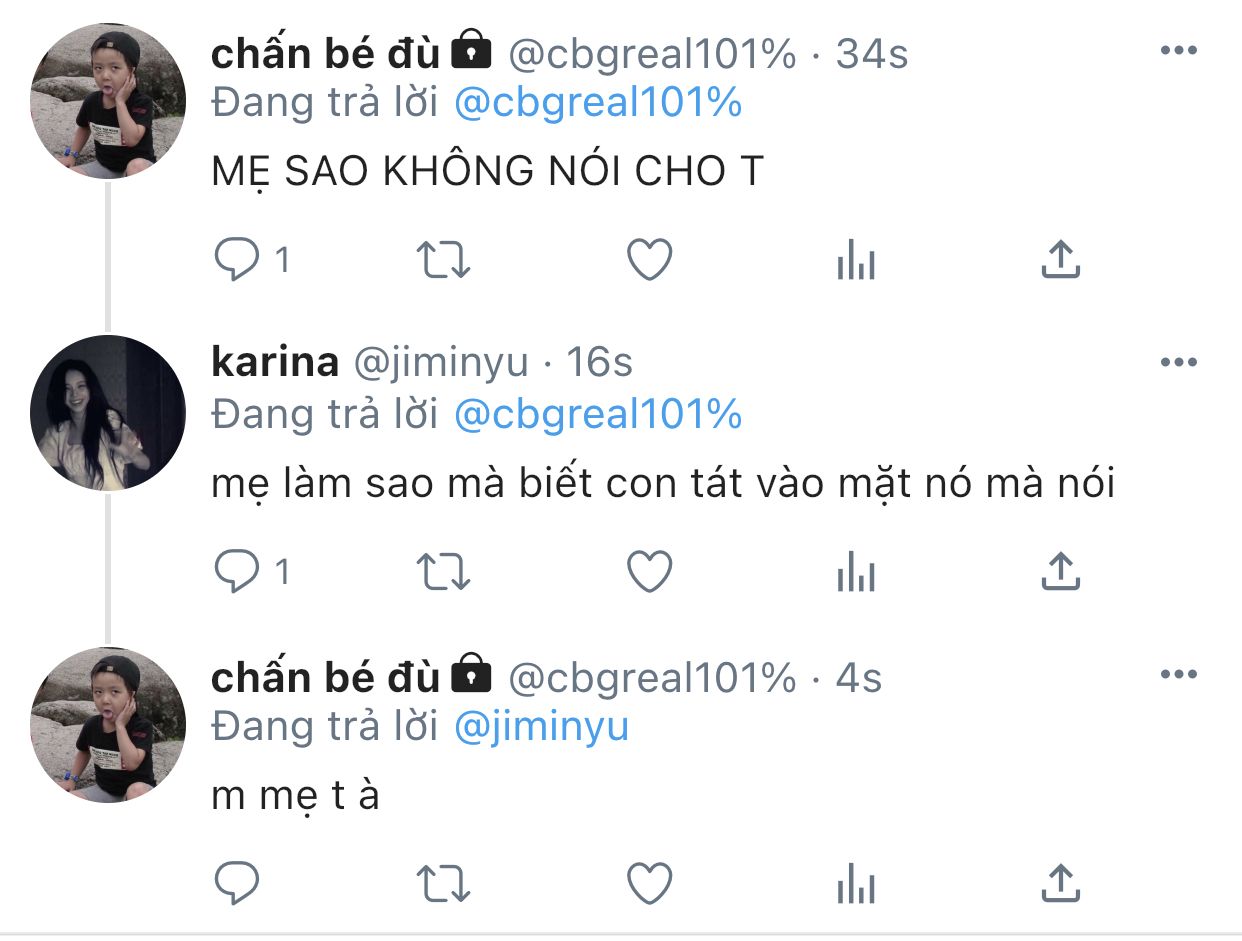Share karina's tweet
The image size is (1242, 941).
pos(1060,571)
